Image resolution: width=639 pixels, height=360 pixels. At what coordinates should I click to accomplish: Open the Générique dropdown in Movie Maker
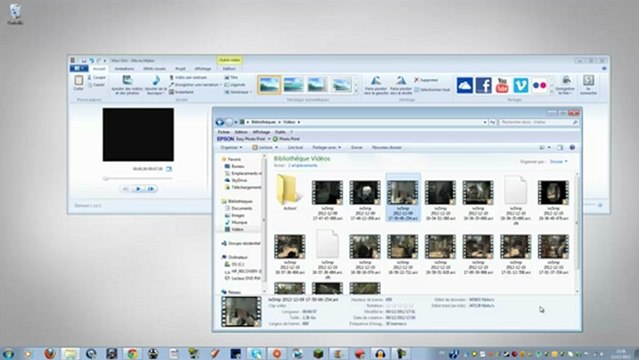(x=238, y=92)
